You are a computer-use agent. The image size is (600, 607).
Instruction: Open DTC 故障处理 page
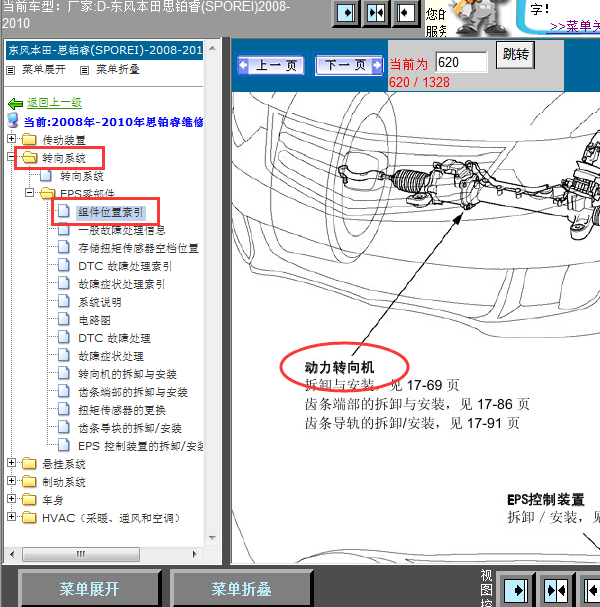(x=114, y=338)
